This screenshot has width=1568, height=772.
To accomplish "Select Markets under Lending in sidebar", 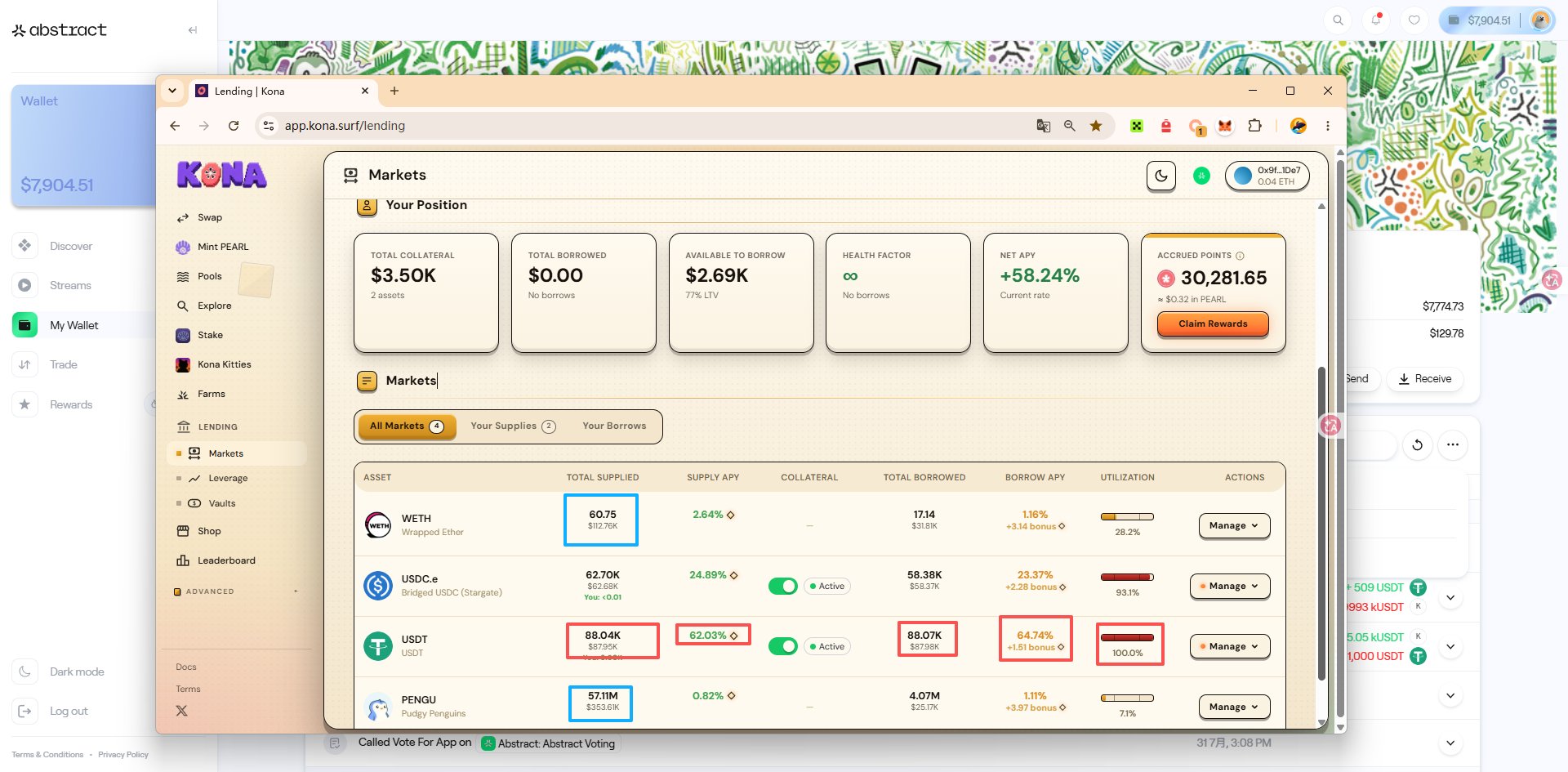I will pos(237,453).
